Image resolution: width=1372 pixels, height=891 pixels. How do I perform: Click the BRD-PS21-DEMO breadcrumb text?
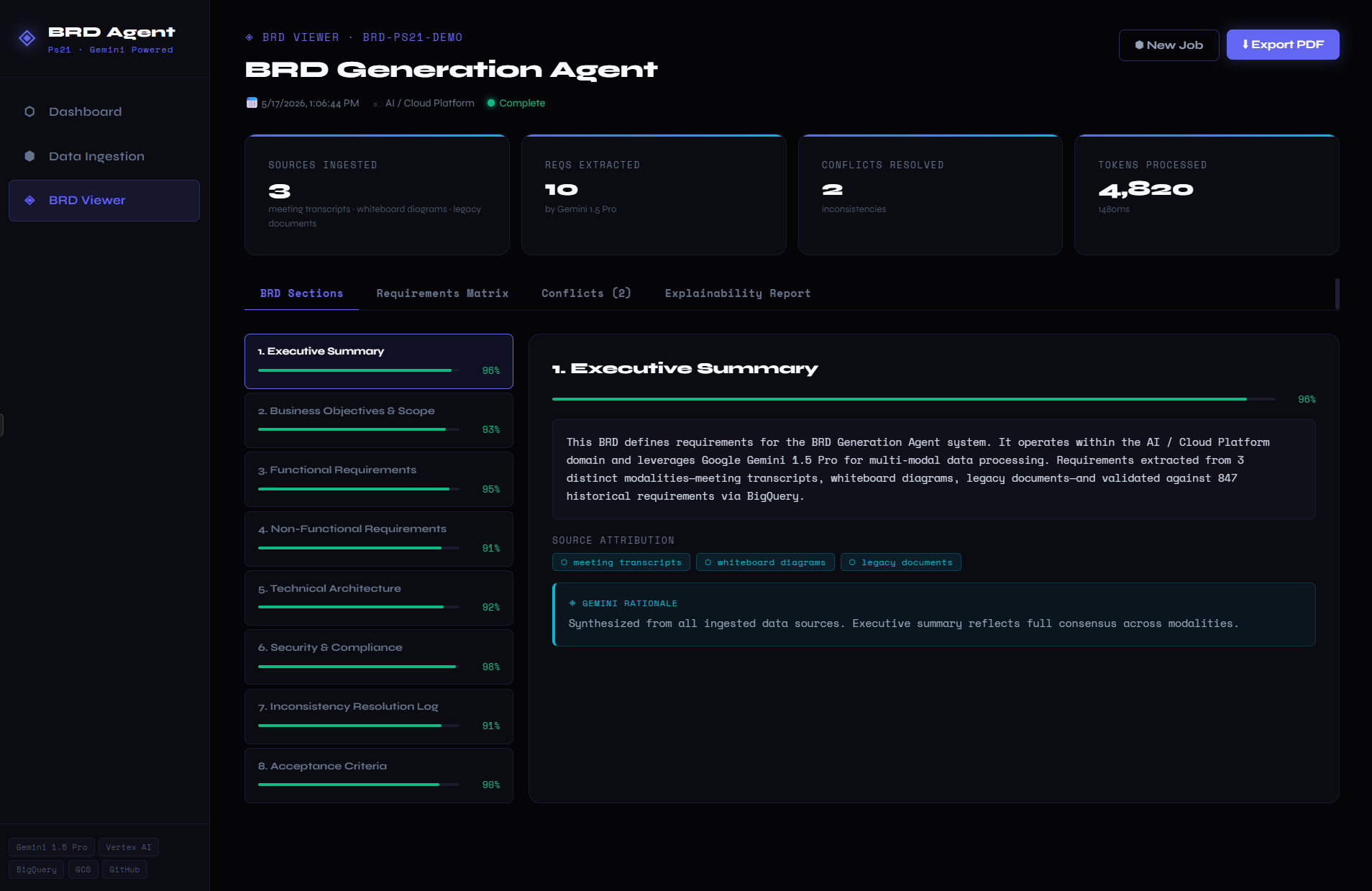tap(413, 37)
